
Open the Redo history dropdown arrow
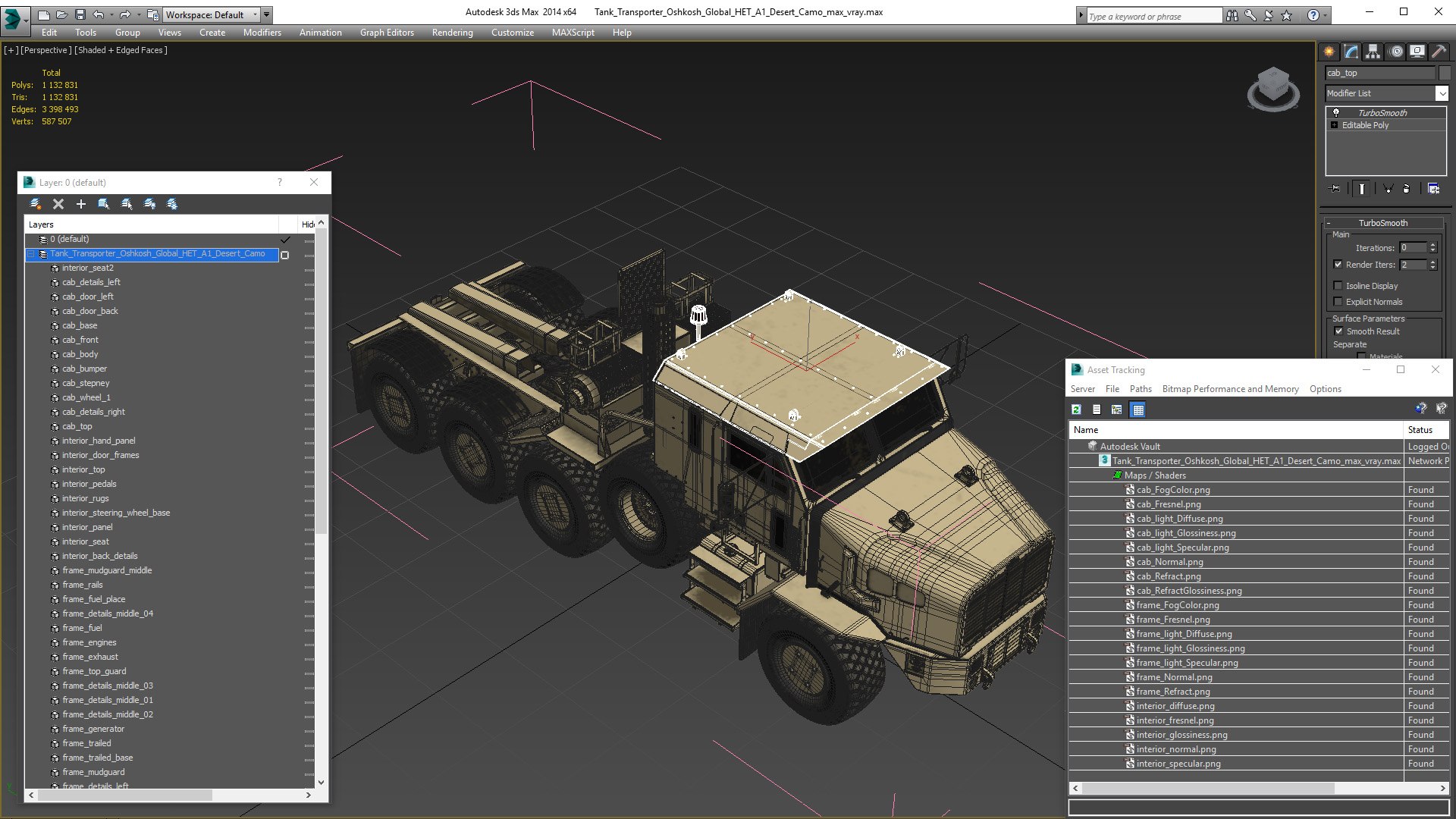[x=139, y=14]
